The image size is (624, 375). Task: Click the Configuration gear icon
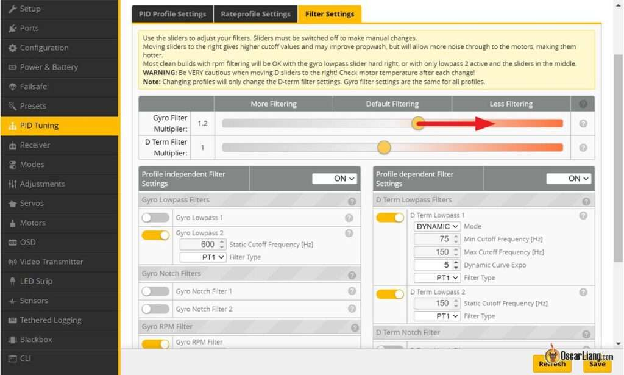[x=12, y=48]
